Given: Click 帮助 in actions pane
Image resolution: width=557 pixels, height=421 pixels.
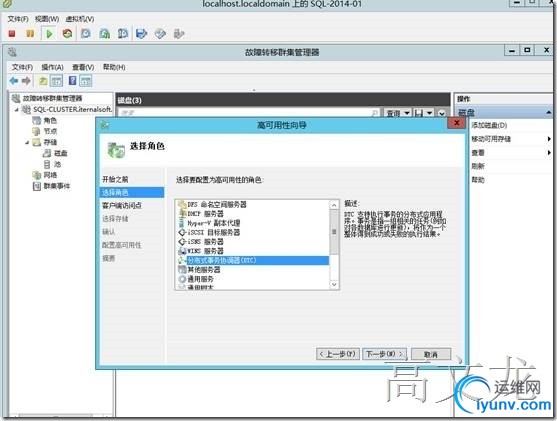Looking at the screenshot, I should (478, 180).
